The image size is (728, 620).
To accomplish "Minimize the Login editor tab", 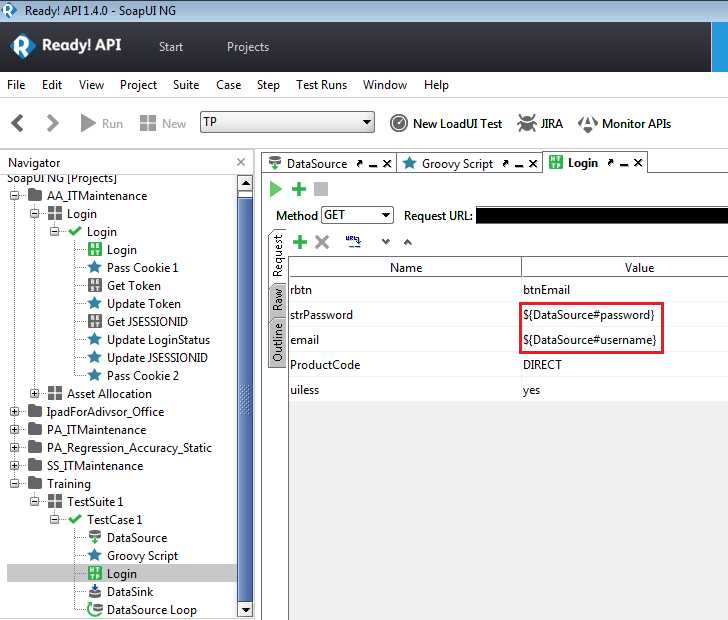I will tap(624, 163).
